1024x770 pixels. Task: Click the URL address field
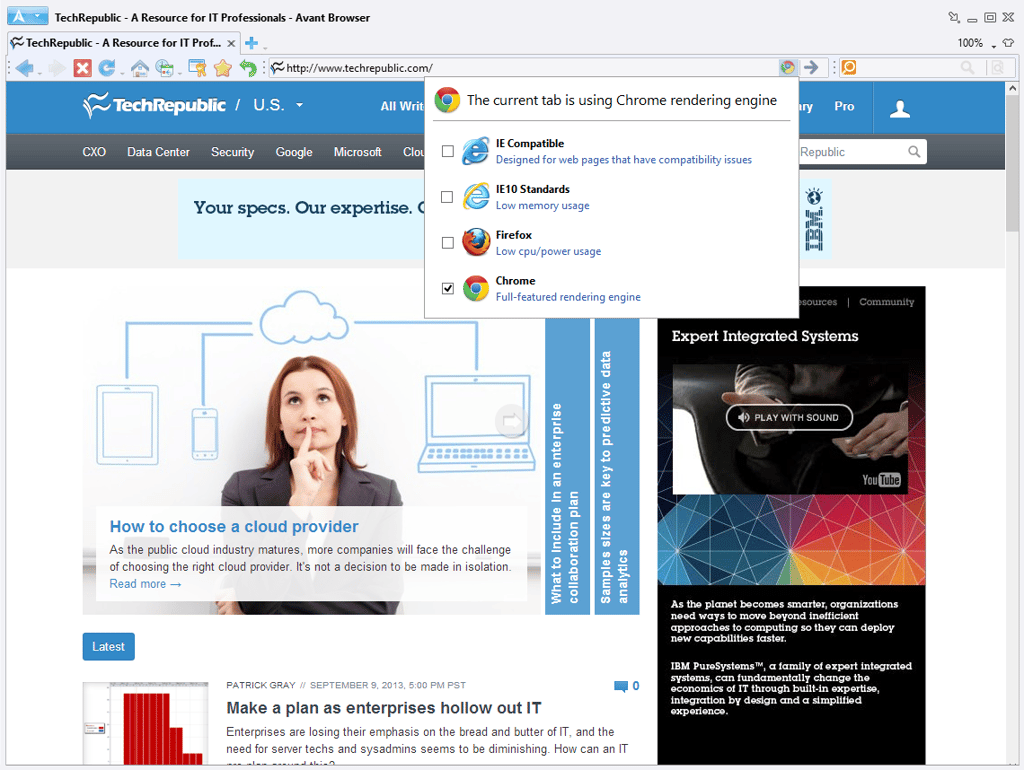pyautogui.click(x=522, y=67)
